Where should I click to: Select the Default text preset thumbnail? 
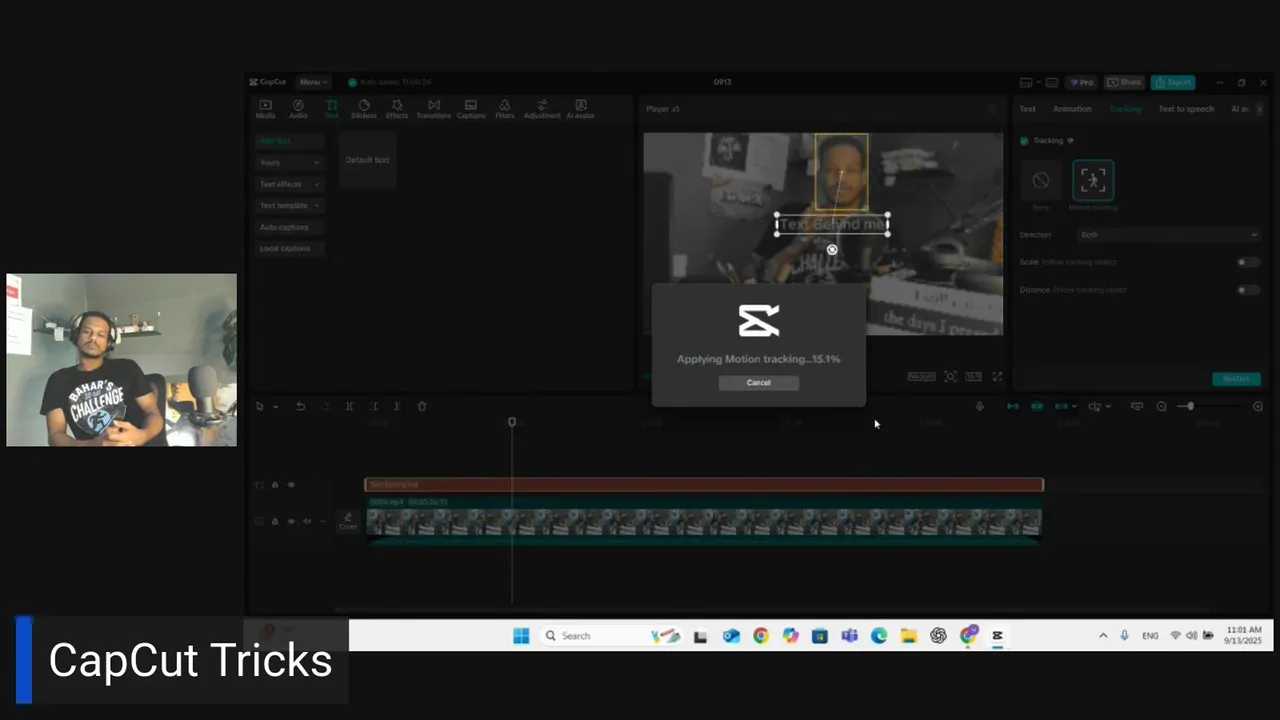coord(367,160)
